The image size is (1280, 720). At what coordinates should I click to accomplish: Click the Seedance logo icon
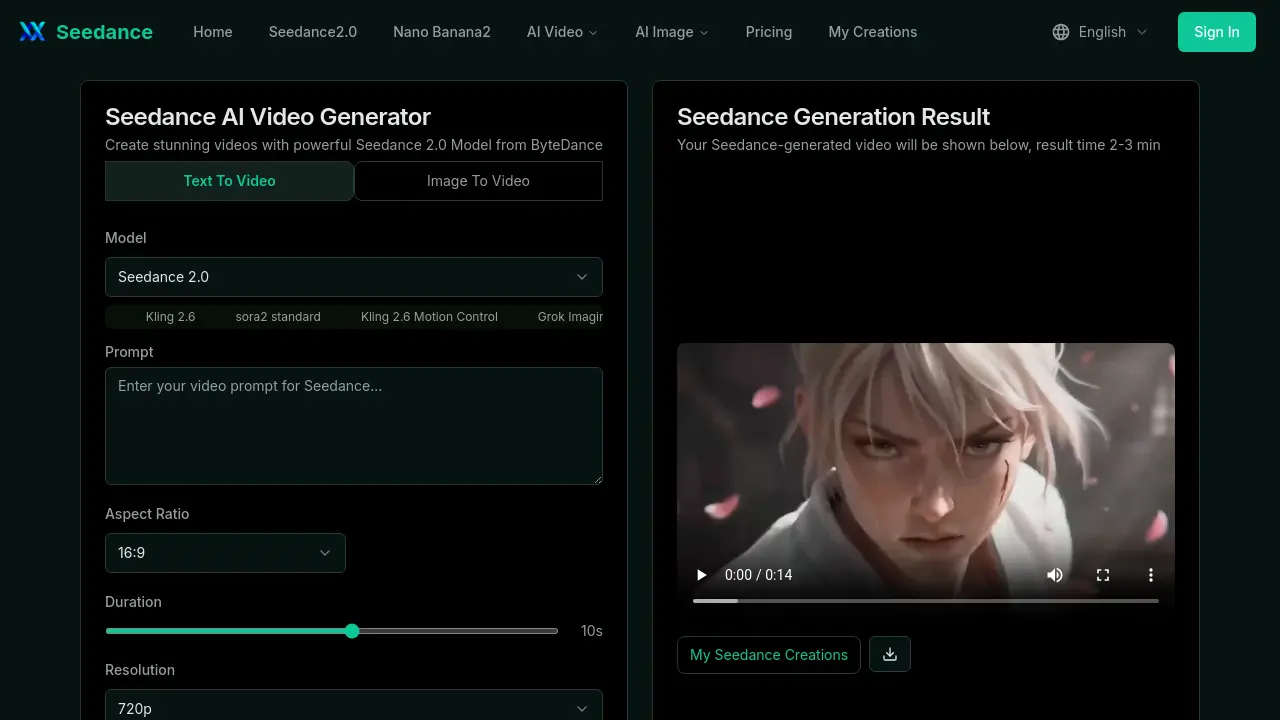pyautogui.click(x=32, y=32)
